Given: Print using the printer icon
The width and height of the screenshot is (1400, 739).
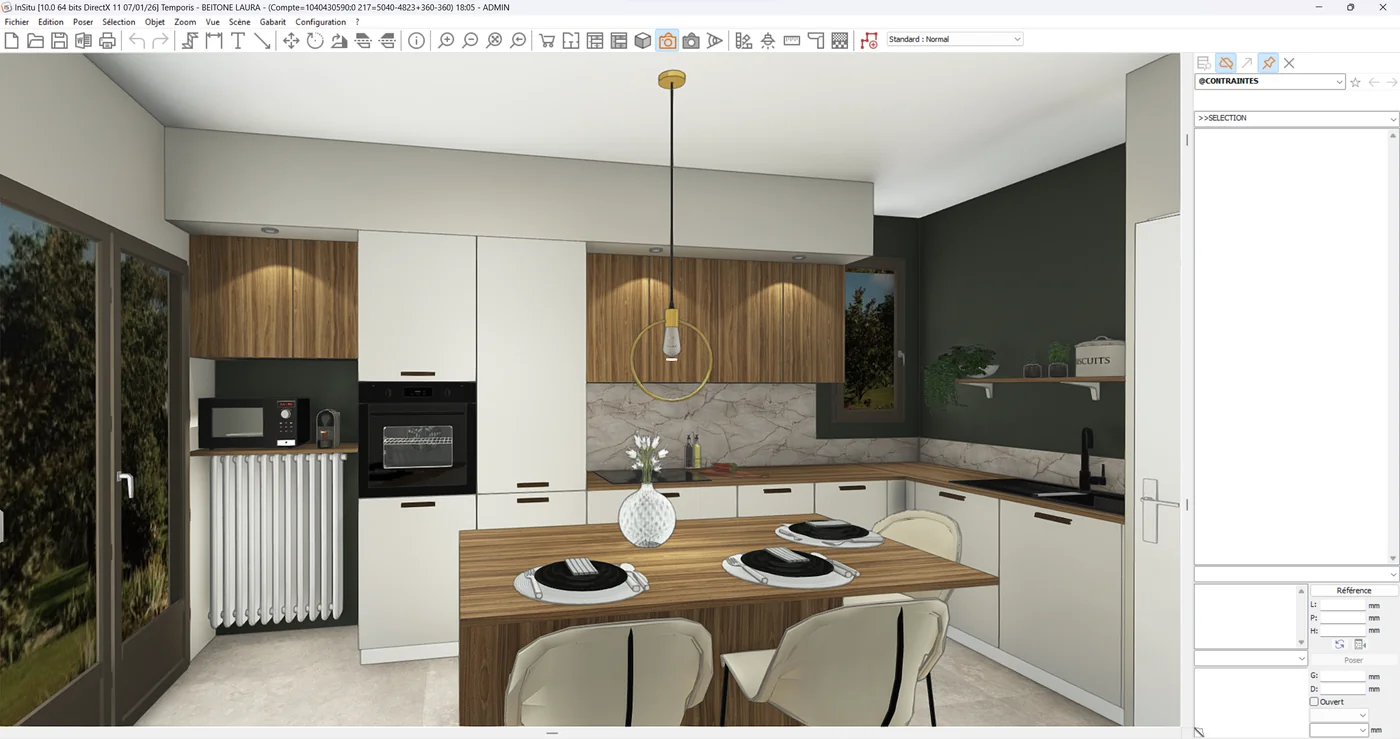Looking at the screenshot, I should (107, 40).
